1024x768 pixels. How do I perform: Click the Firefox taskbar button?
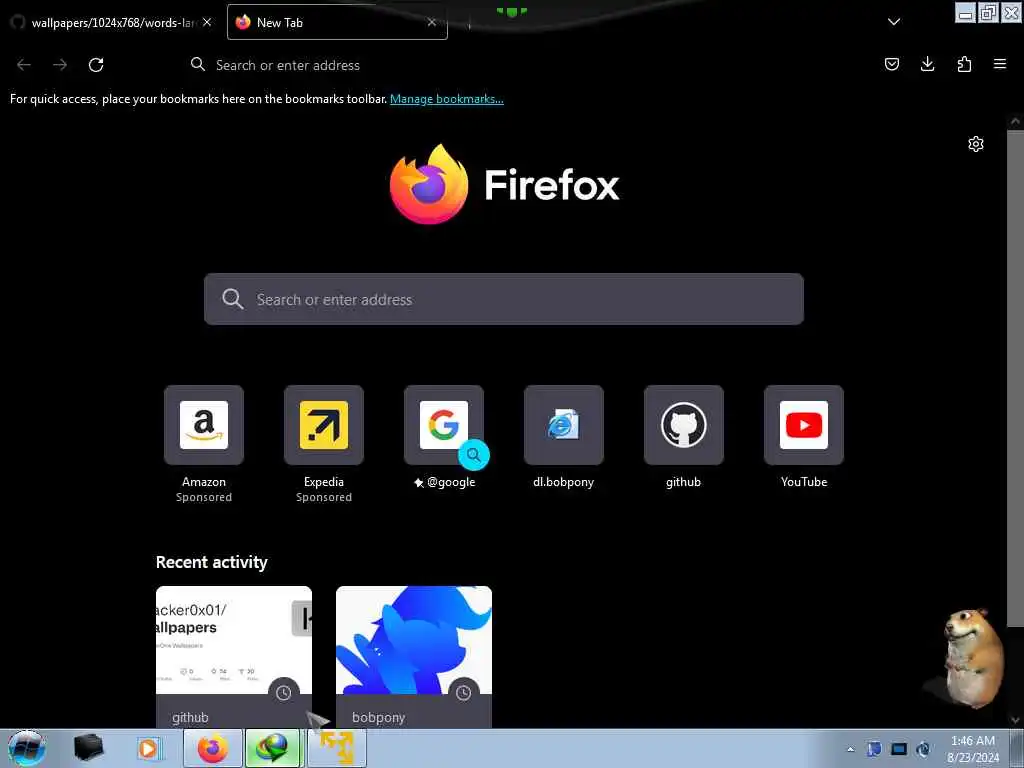click(x=212, y=748)
